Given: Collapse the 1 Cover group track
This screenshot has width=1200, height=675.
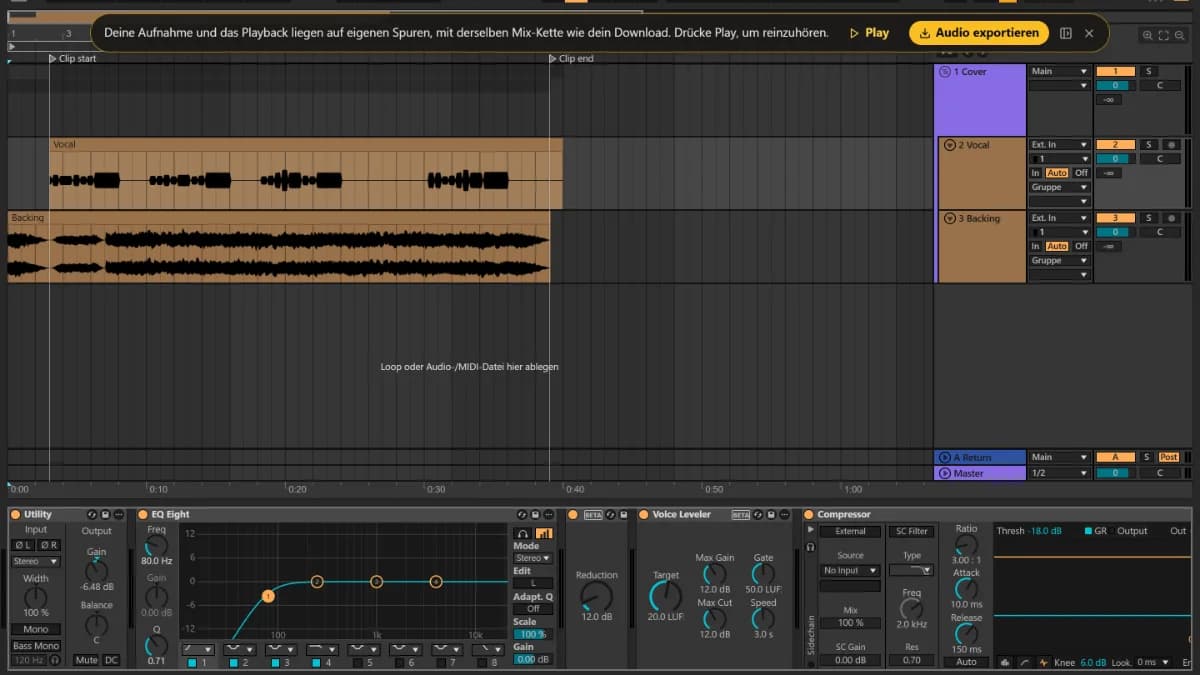Looking at the screenshot, I should click(945, 72).
